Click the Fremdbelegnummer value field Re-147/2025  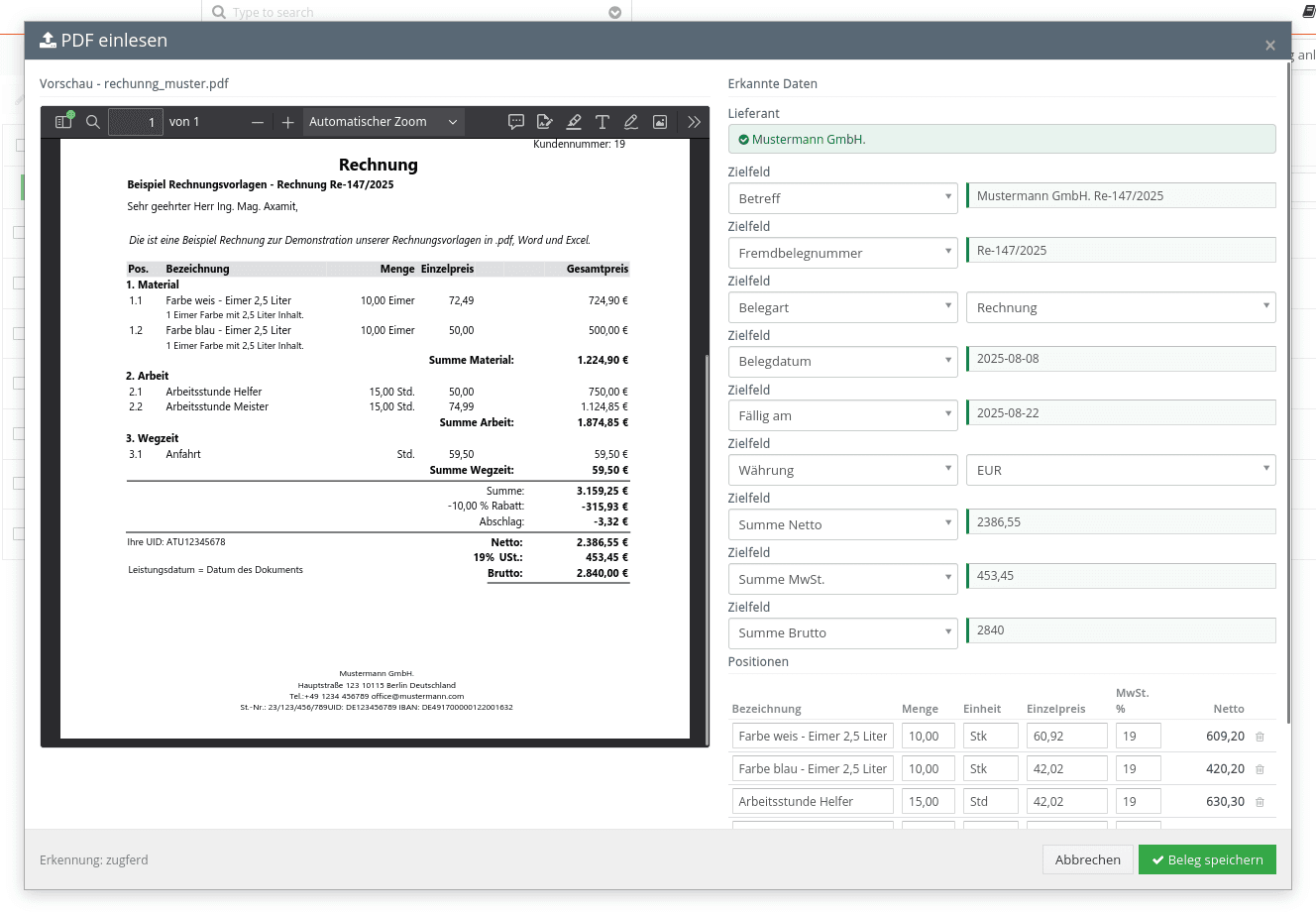1121,250
